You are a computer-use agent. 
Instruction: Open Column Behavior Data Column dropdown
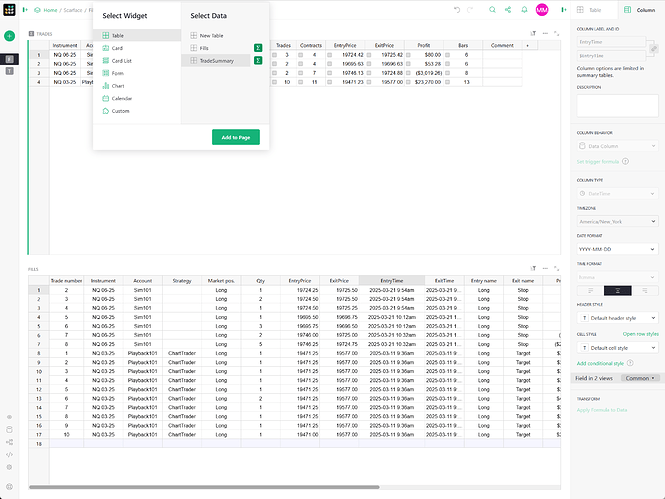click(618, 146)
